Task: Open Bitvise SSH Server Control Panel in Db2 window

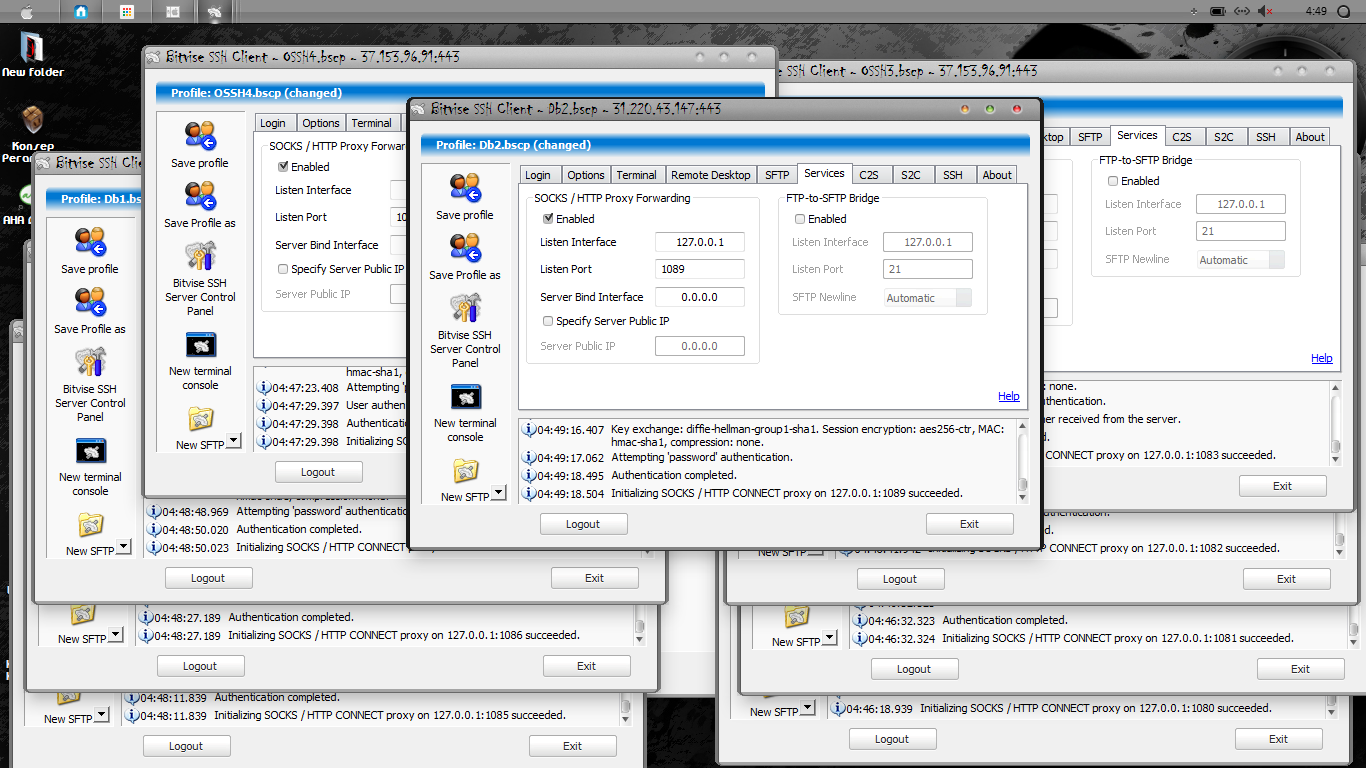Action: coord(465,308)
